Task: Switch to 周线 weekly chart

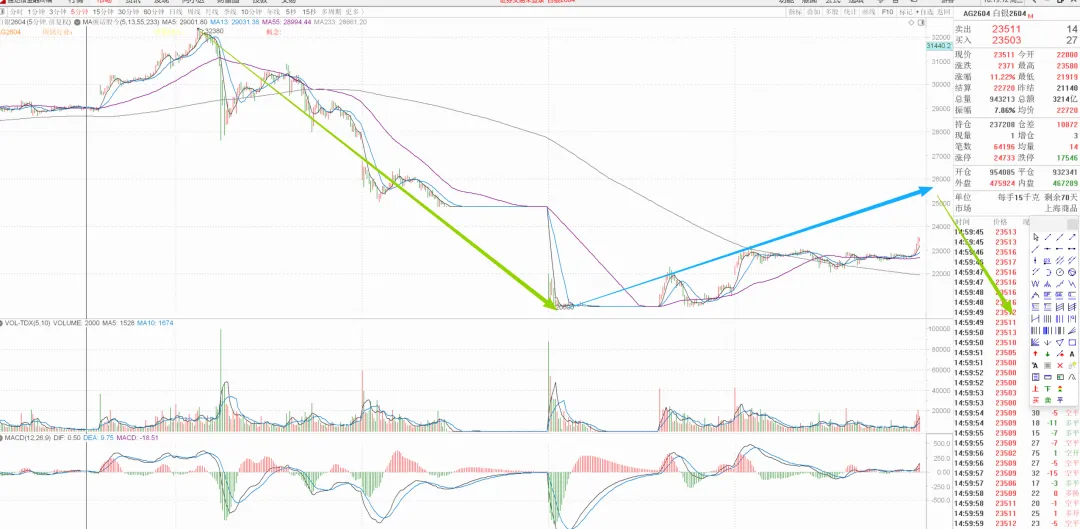Action: pos(194,12)
